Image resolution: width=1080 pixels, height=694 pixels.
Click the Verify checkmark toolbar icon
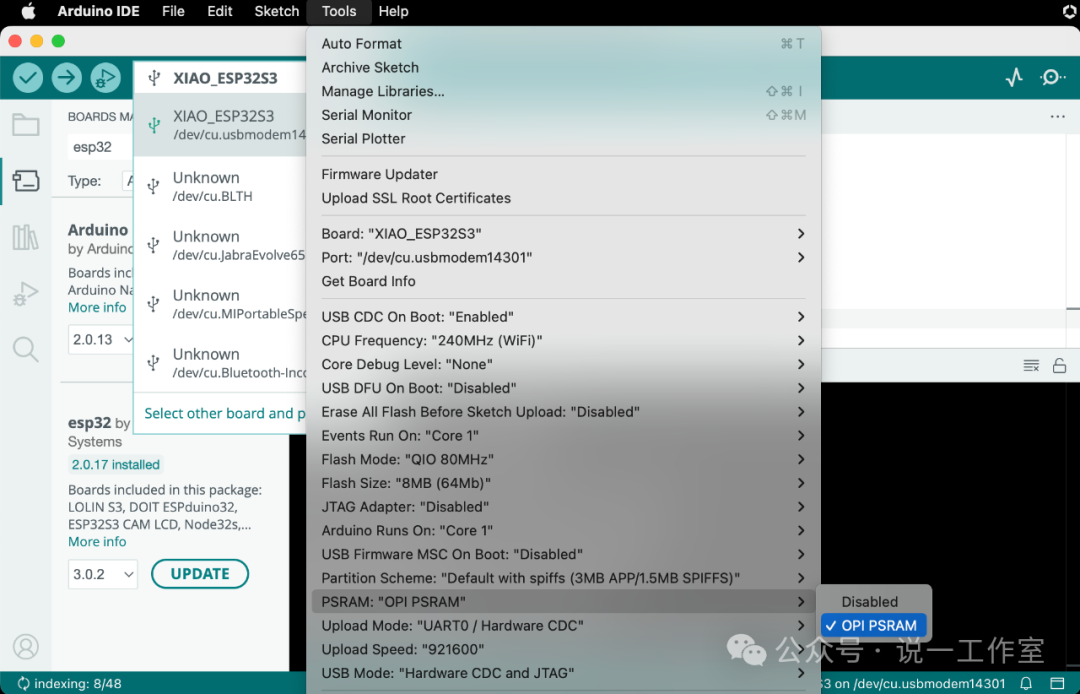(28, 78)
